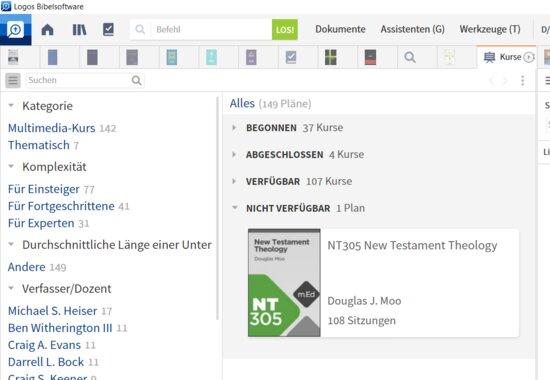Open the sidebar hamburger menu icon
The height and width of the screenshot is (380, 550).
pos(13,80)
